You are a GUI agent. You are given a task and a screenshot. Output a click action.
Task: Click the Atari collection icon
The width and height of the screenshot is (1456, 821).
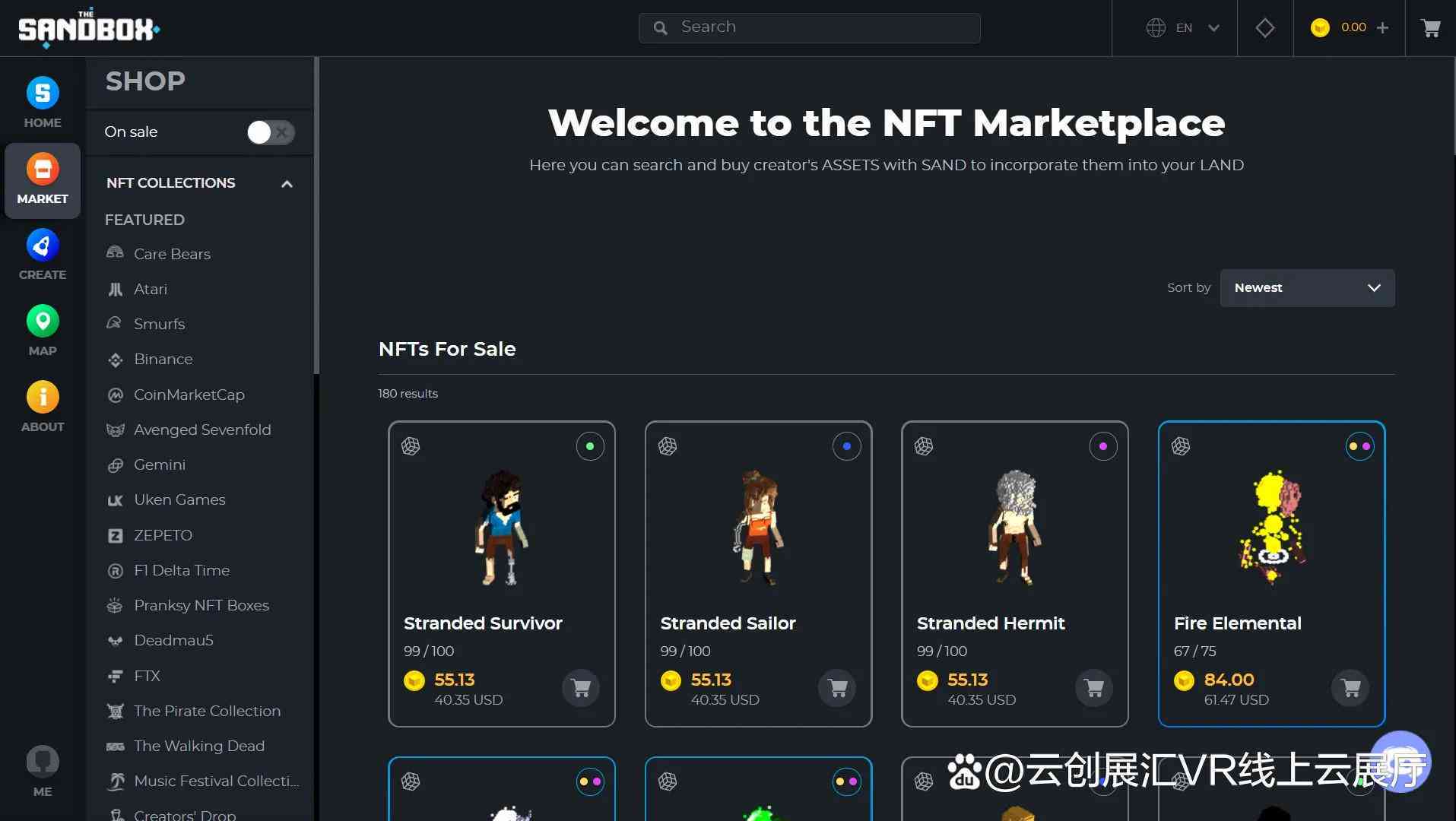click(x=115, y=289)
